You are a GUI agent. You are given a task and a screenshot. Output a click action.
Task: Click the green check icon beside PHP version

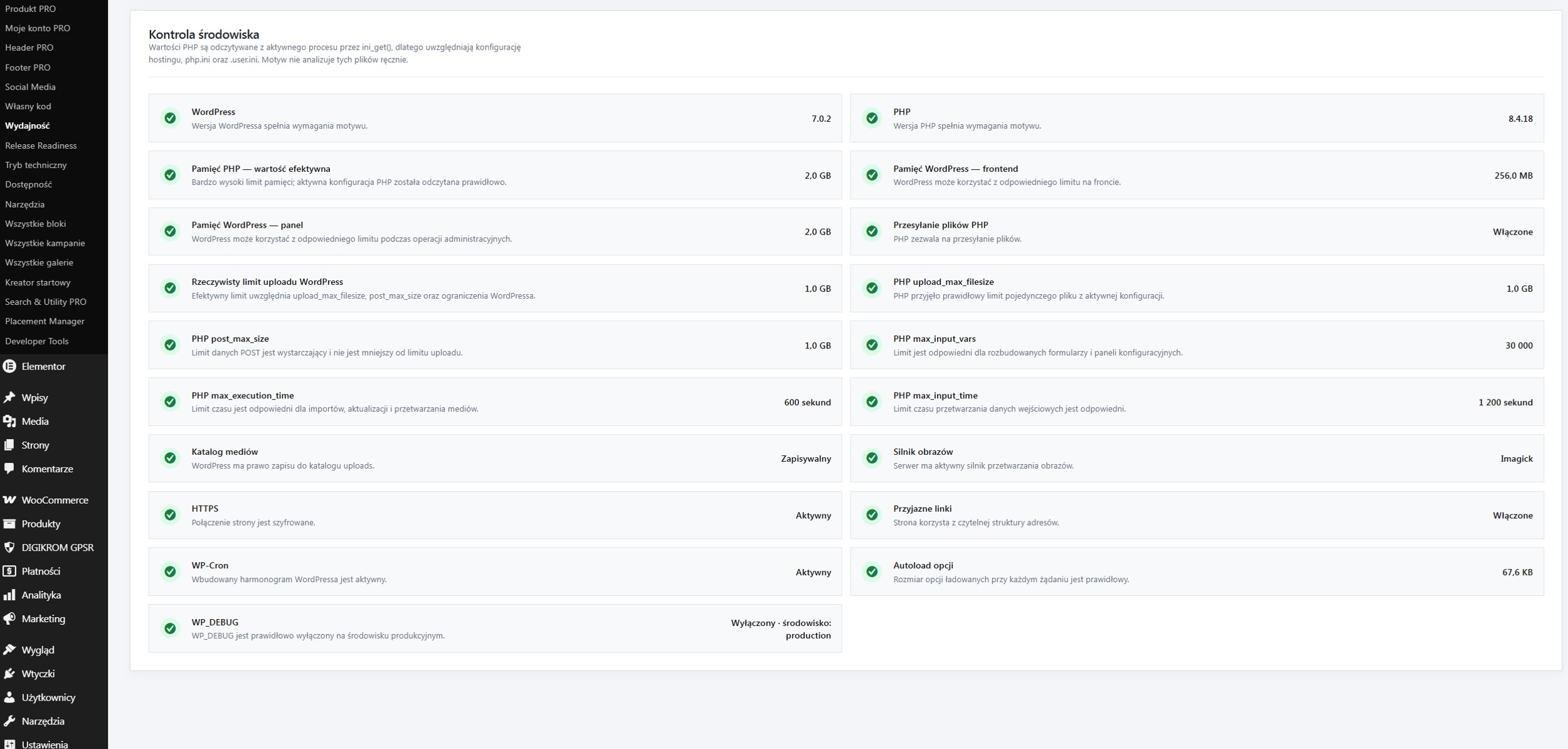click(x=872, y=118)
